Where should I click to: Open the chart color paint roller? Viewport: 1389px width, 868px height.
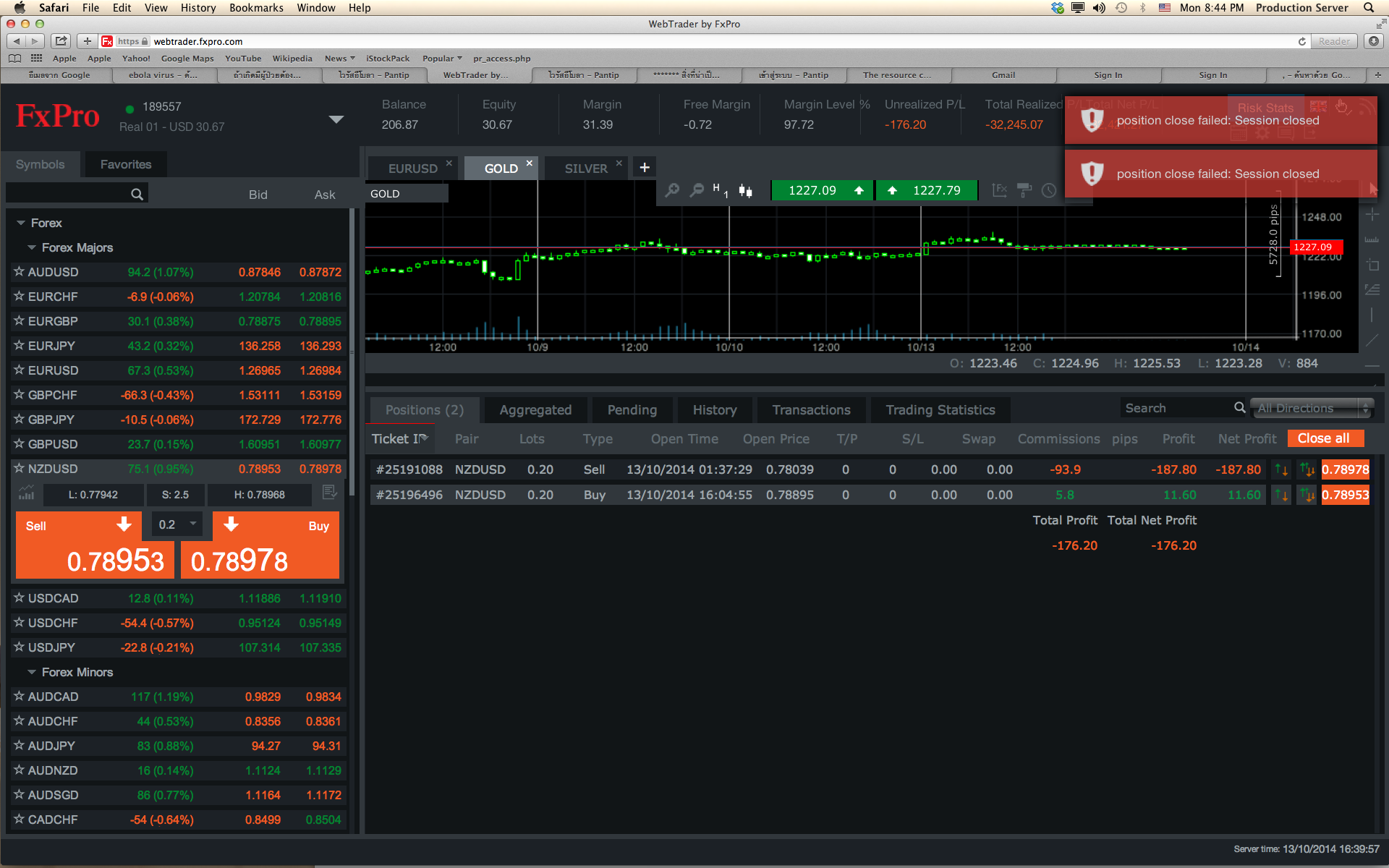click(x=1024, y=190)
